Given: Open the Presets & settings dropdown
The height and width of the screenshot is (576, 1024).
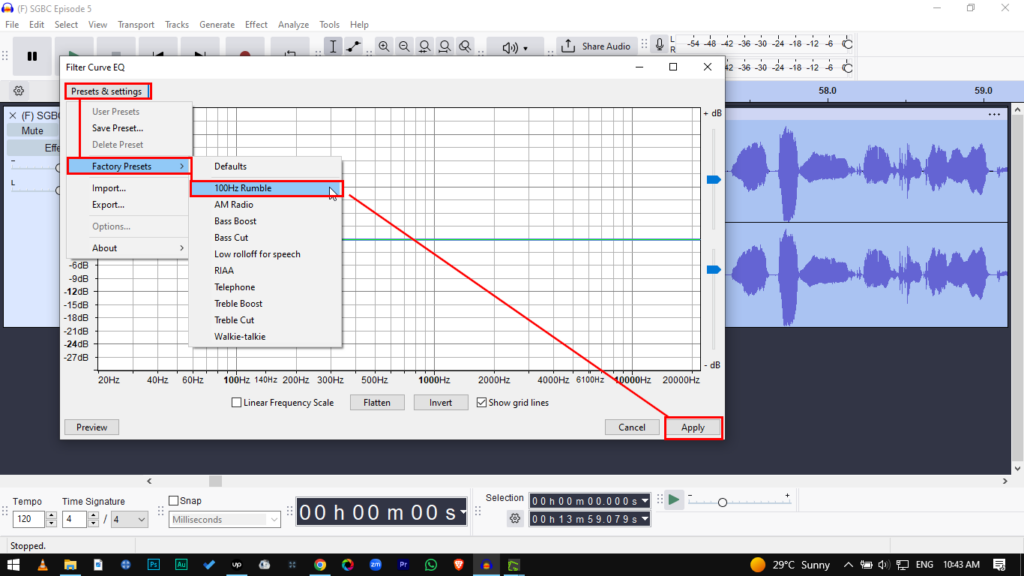Looking at the screenshot, I should coord(107,92).
